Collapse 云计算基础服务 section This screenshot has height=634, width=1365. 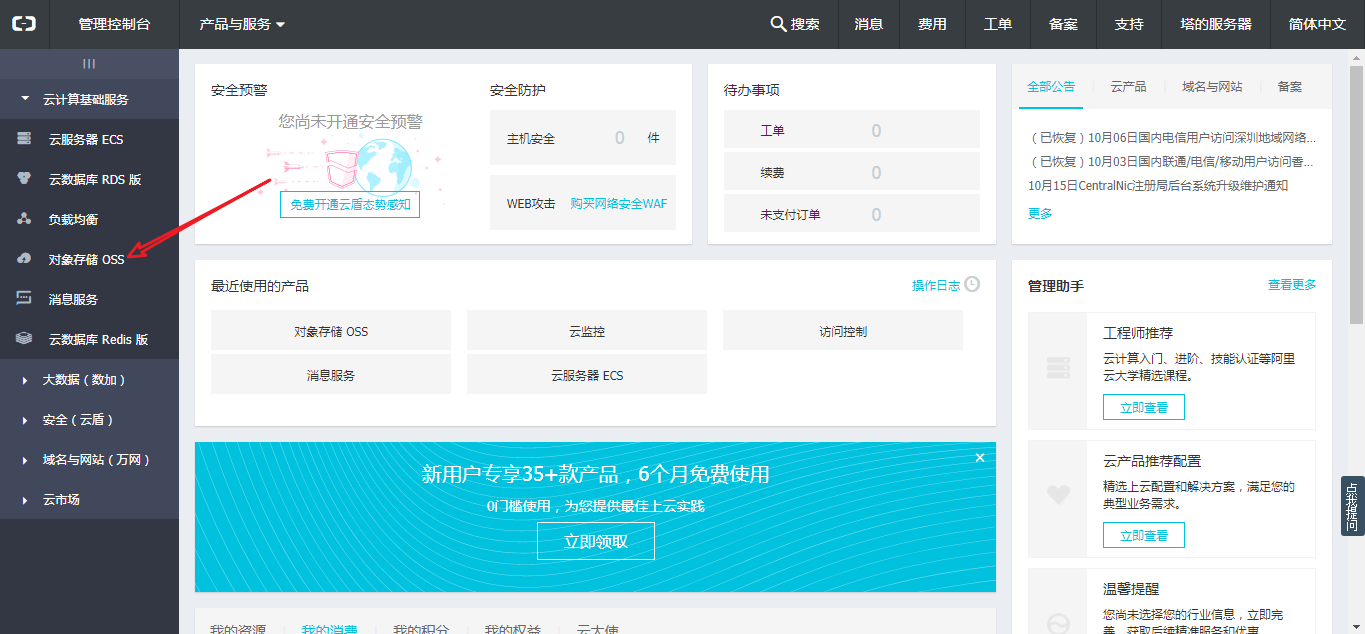click(89, 99)
